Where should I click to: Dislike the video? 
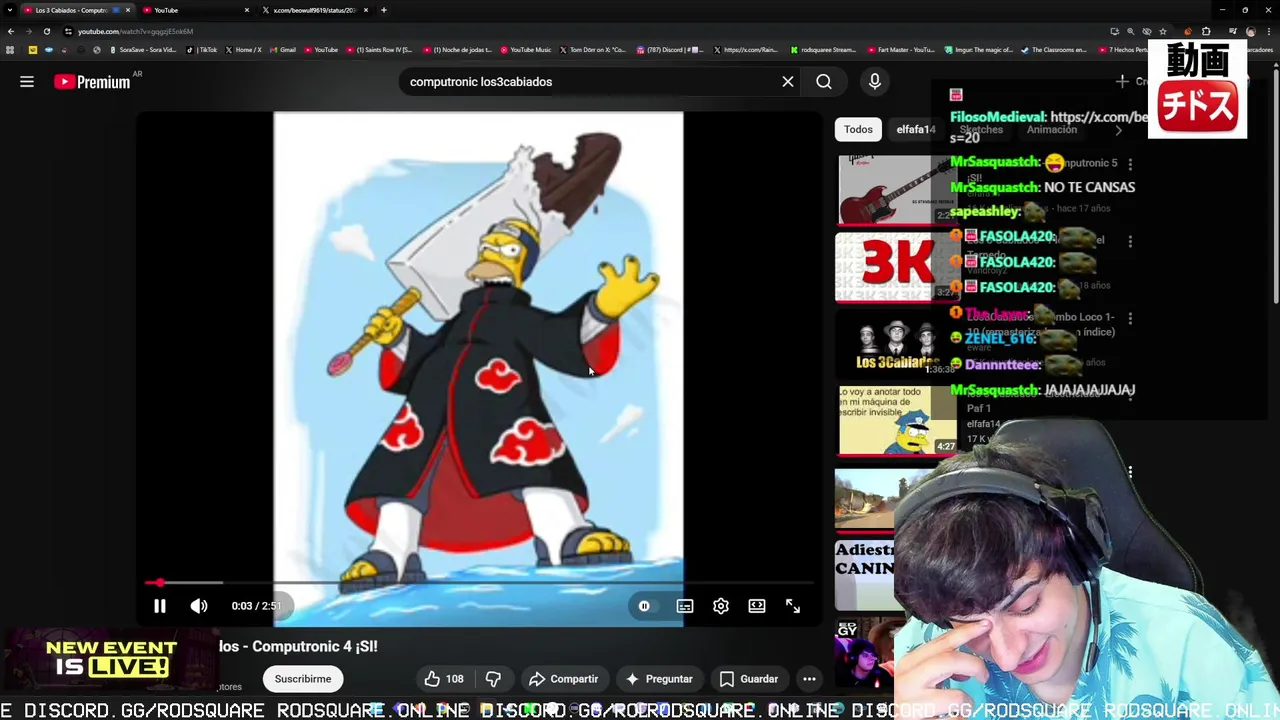click(x=493, y=679)
